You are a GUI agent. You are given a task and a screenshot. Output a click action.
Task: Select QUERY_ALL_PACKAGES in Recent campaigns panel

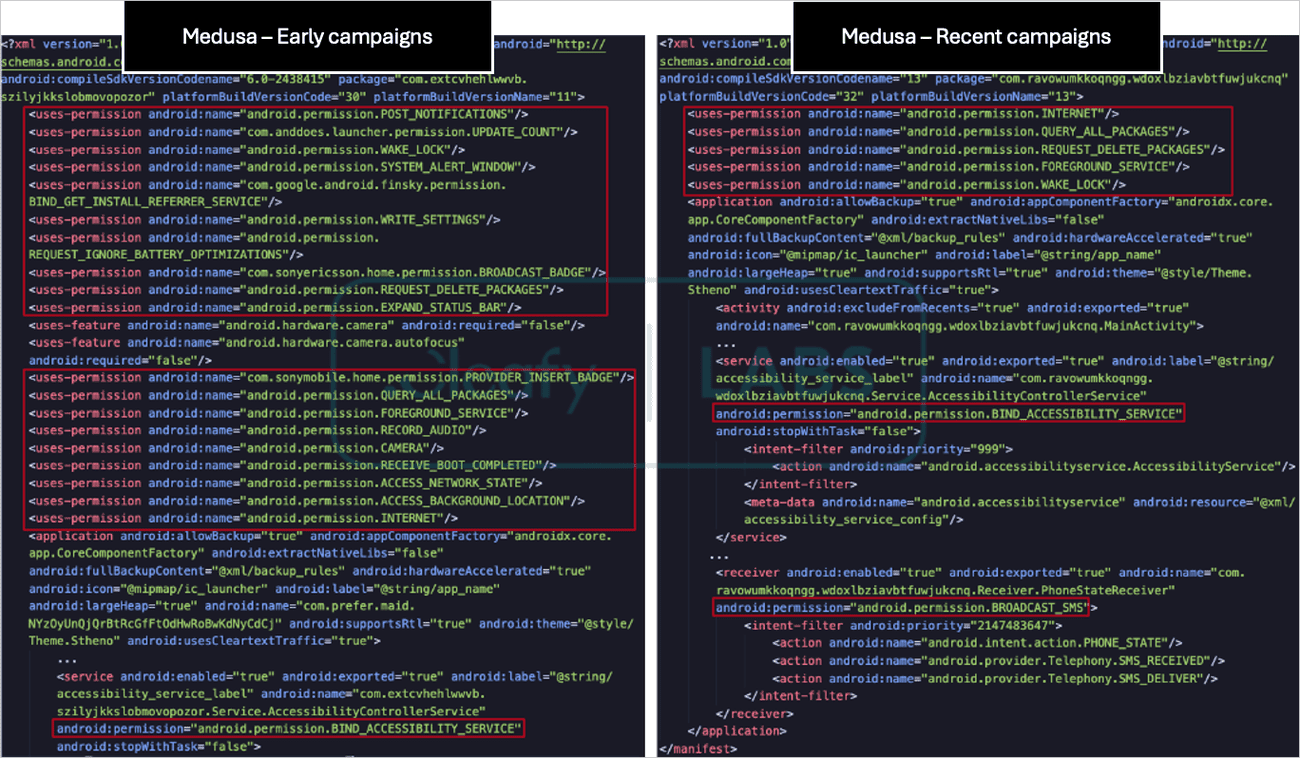tap(937, 132)
